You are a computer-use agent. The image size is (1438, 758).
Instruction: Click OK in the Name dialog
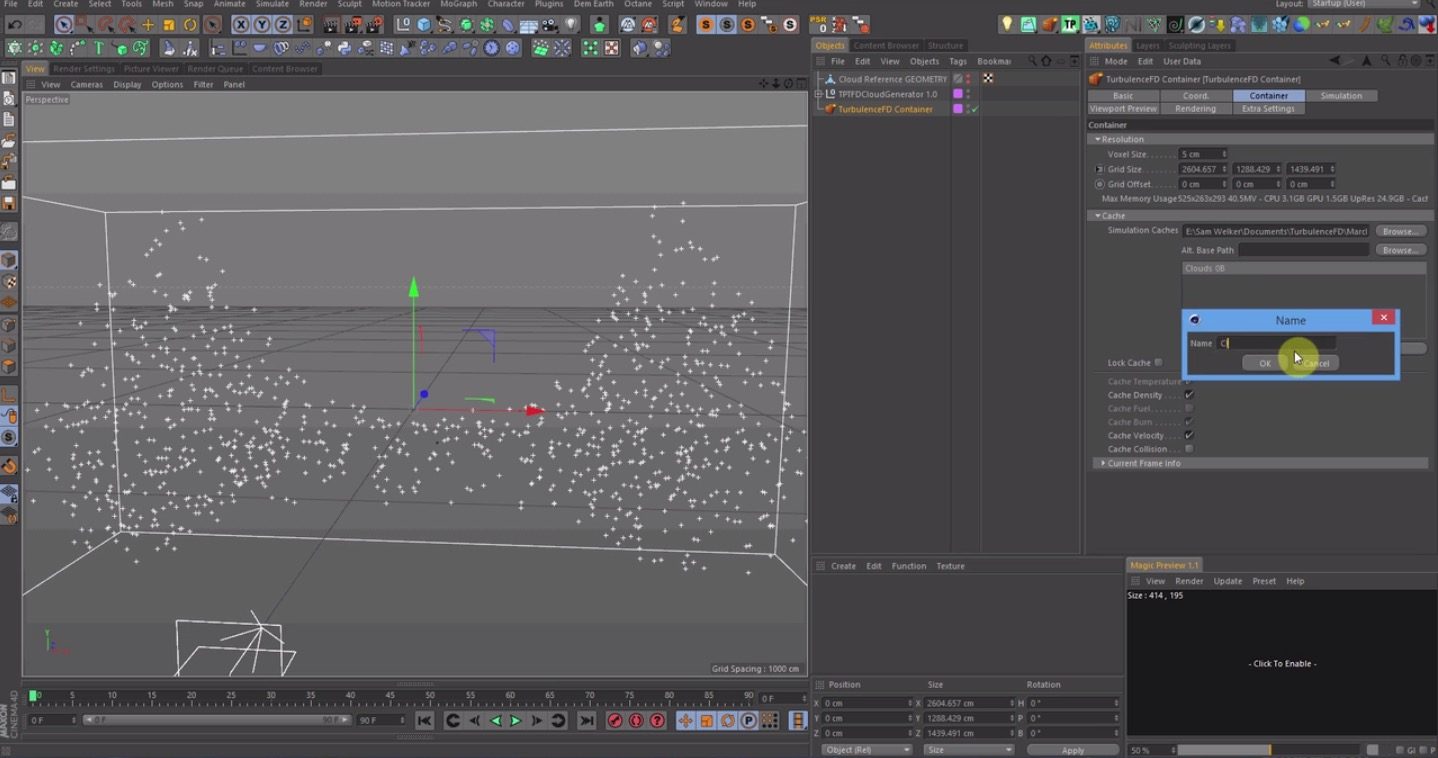coord(1264,363)
